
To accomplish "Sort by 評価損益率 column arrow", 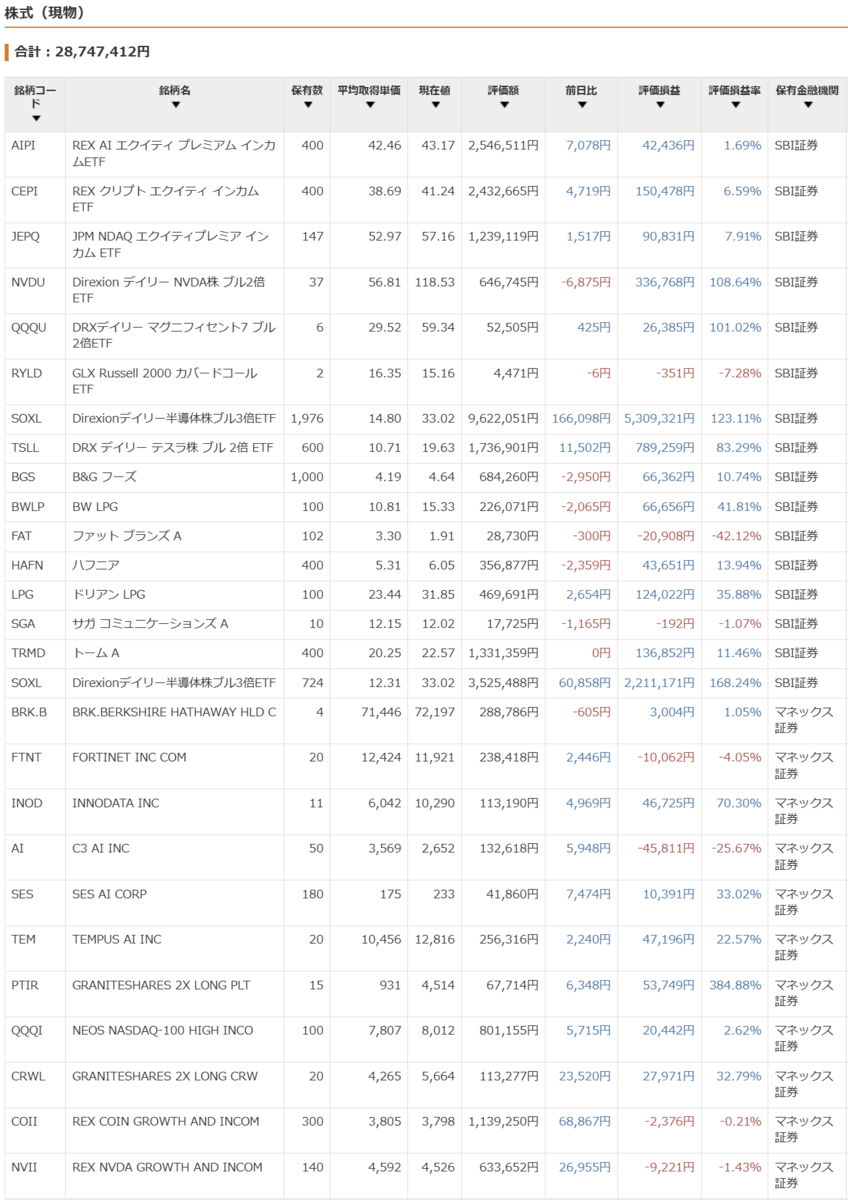I will point(735,105).
